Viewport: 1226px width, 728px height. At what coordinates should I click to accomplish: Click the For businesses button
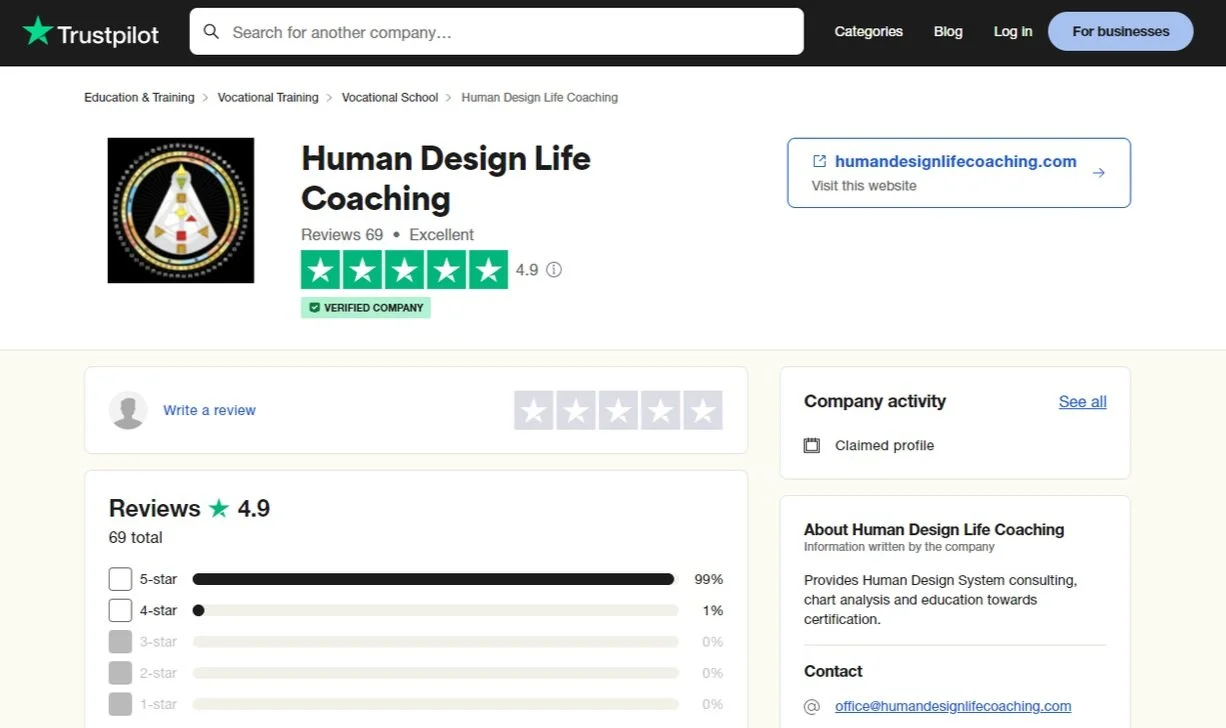pyautogui.click(x=1121, y=32)
